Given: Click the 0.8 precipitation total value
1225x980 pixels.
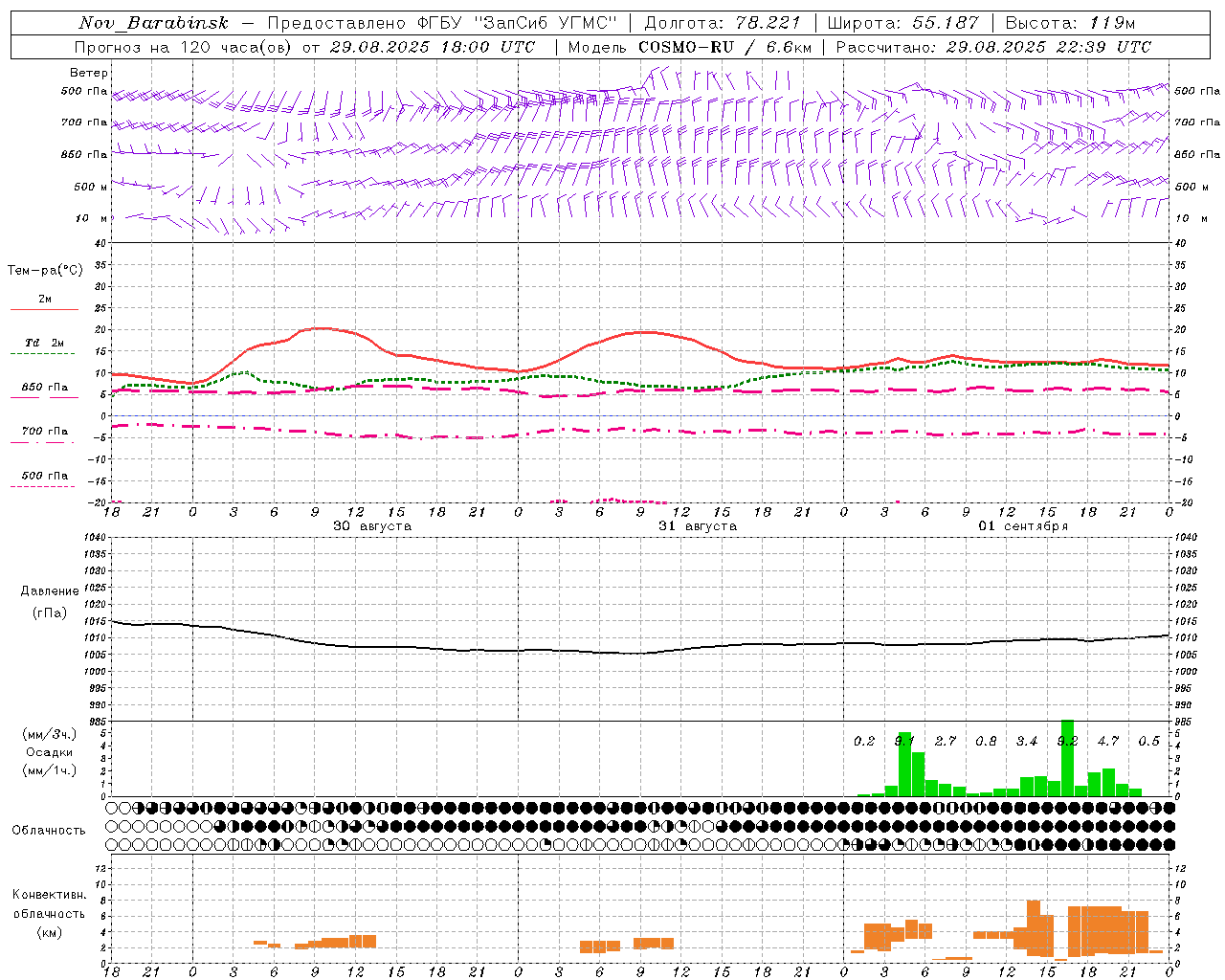Looking at the screenshot, I should (986, 741).
